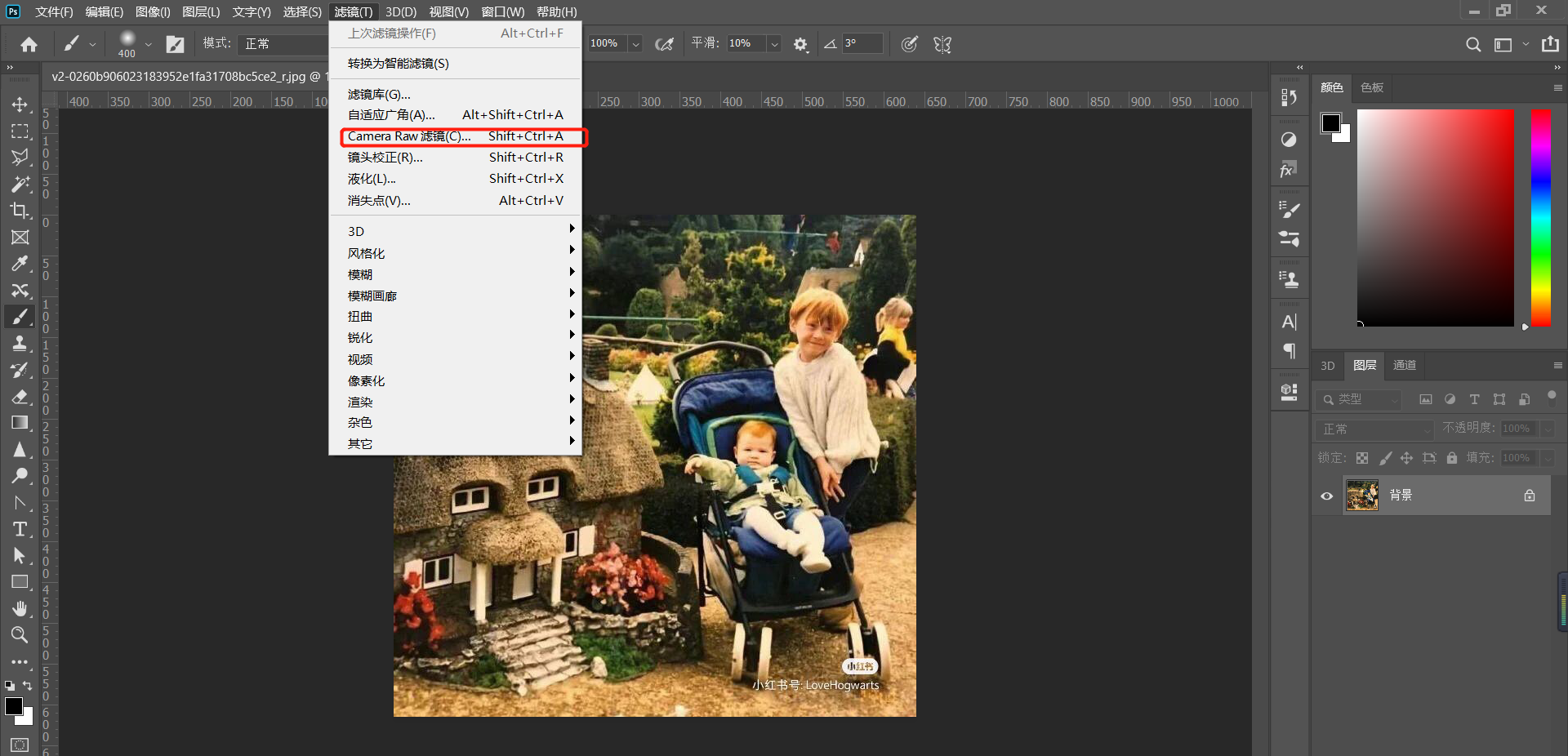Screen dimensions: 1568x756
Task: Open the workspace switcher dropdown
Action: coord(1509,44)
